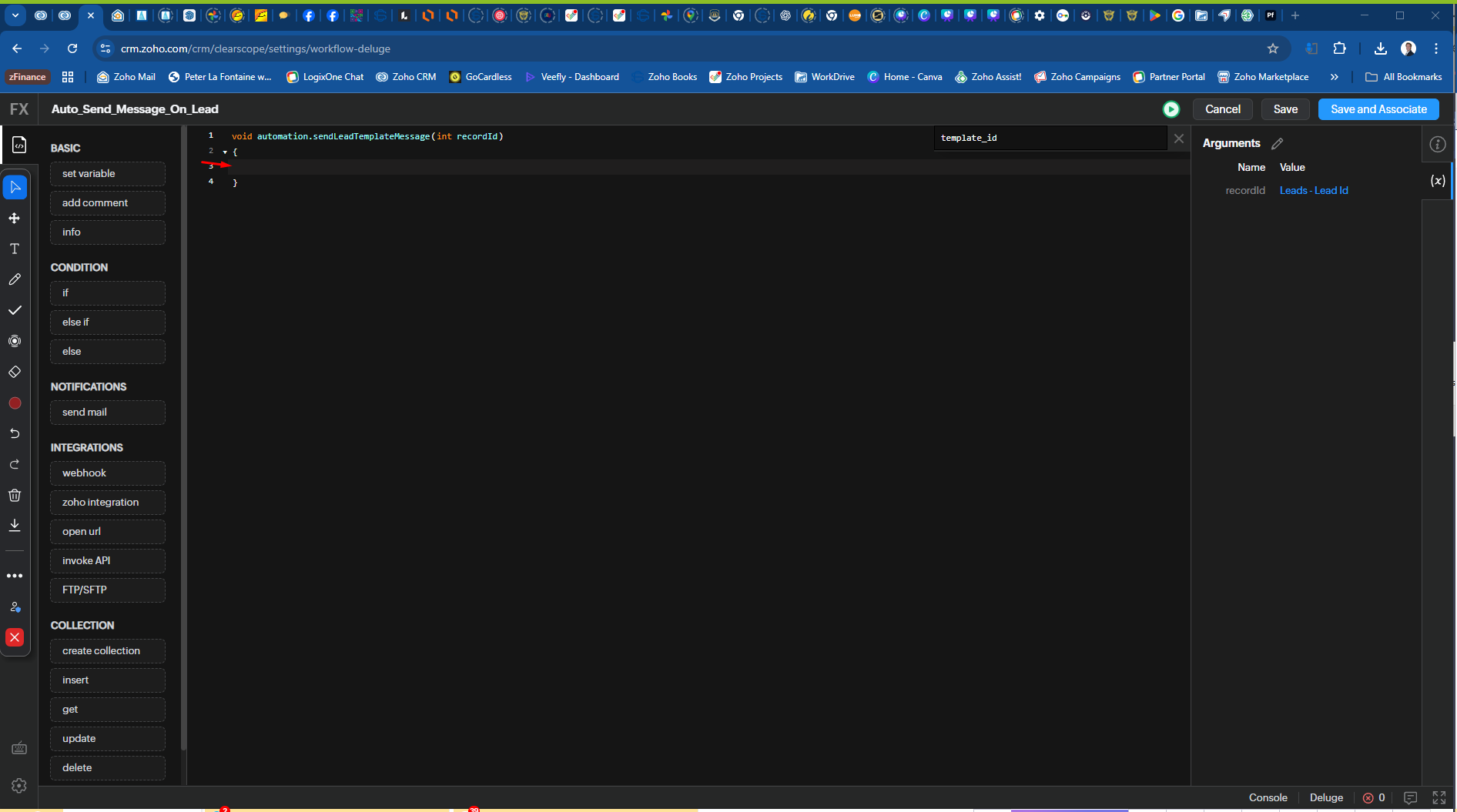Viewport: 1457px width, 812px height.
Task: Insert a send mail block
Action: pos(108,413)
